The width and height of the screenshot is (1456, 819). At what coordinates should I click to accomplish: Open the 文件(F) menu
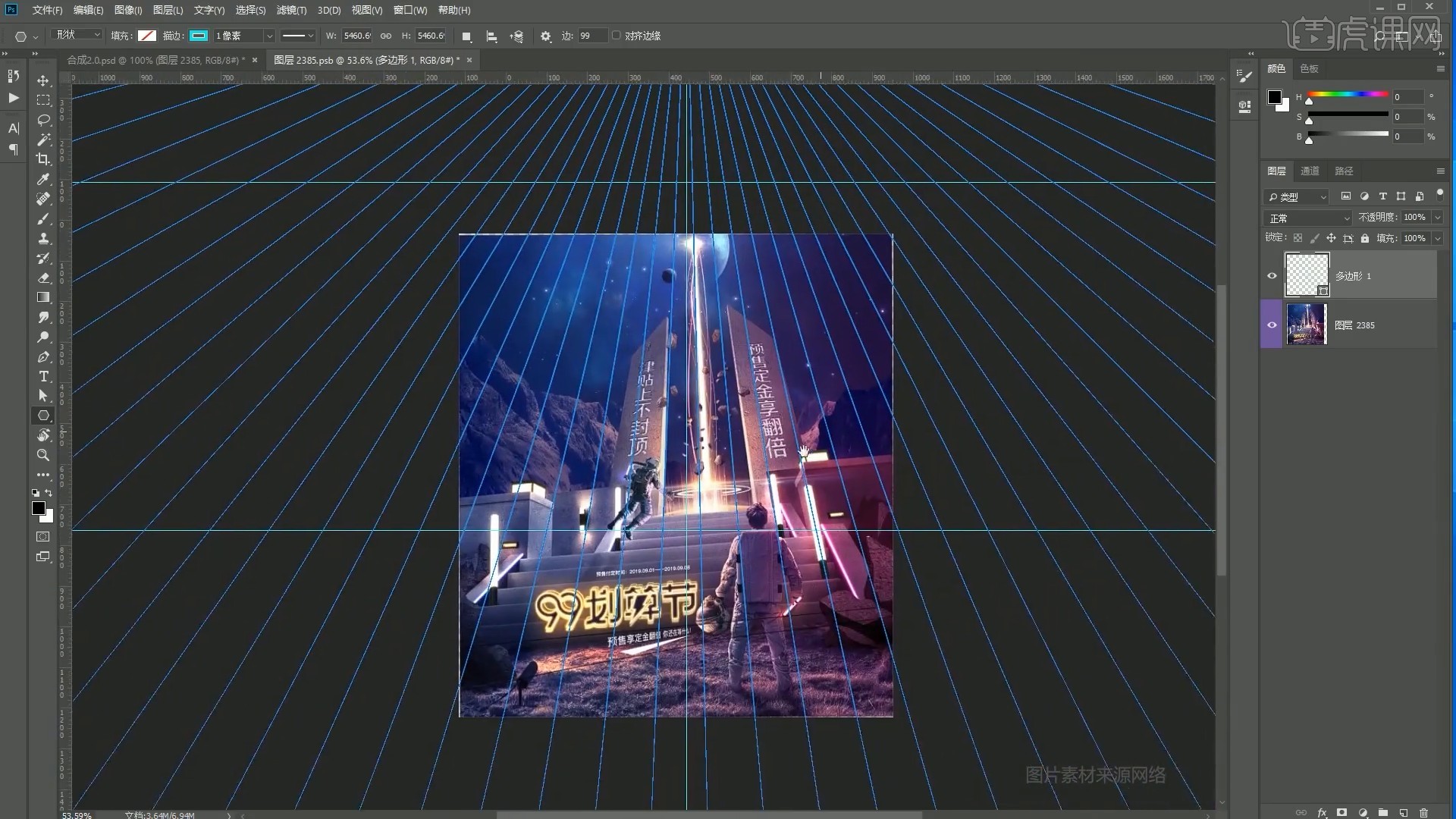[x=47, y=10]
